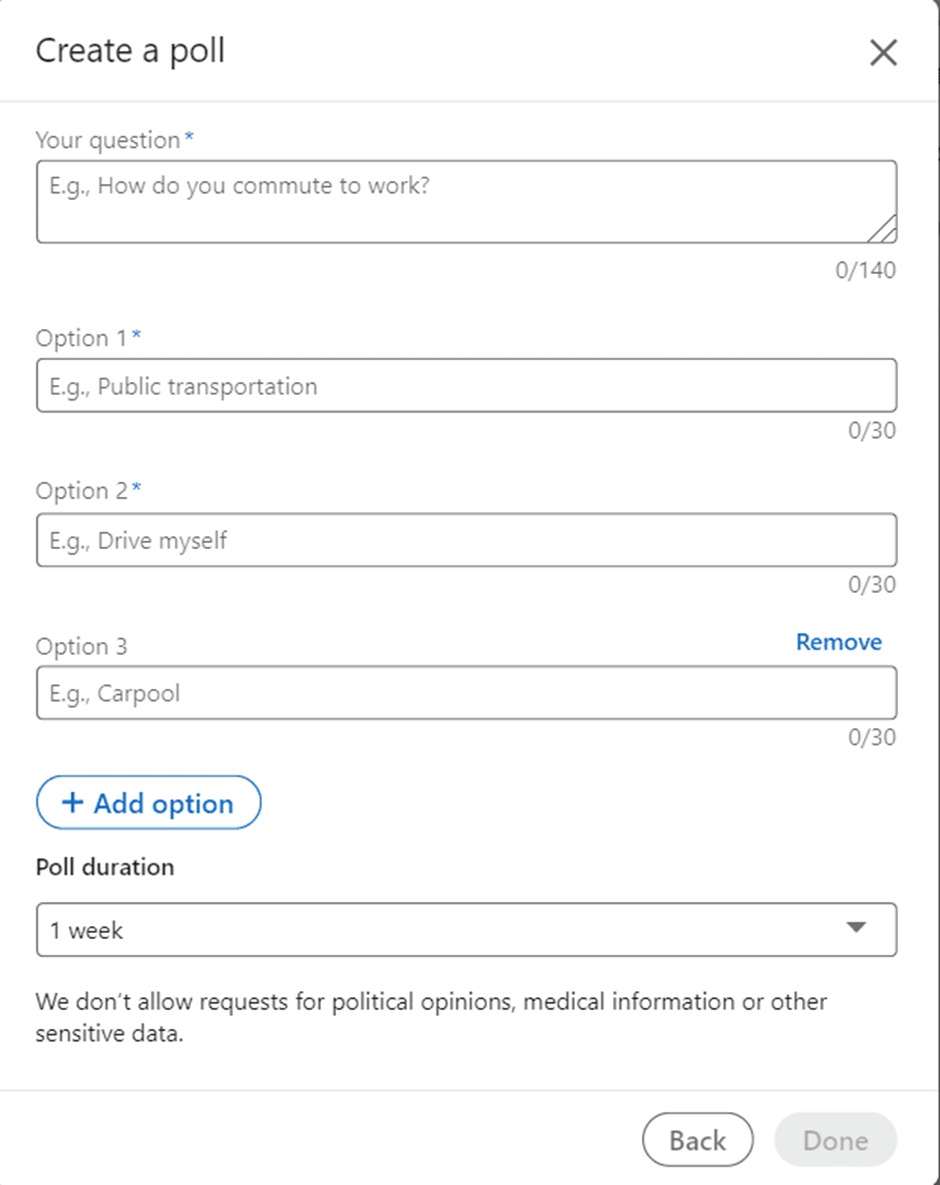Click the disabled Done button

pos(835,1140)
